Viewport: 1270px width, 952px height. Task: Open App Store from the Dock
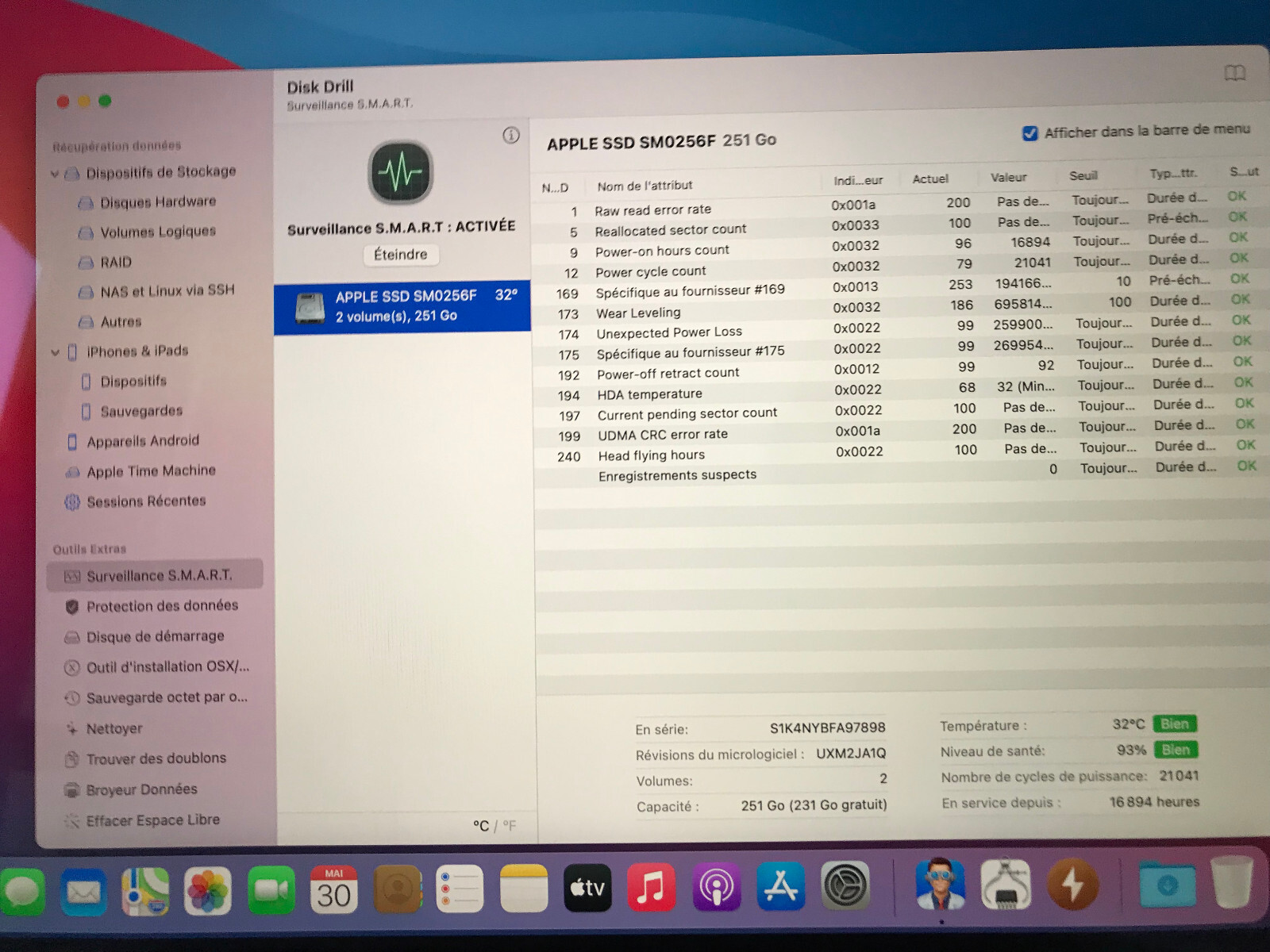pyautogui.click(x=781, y=886)
